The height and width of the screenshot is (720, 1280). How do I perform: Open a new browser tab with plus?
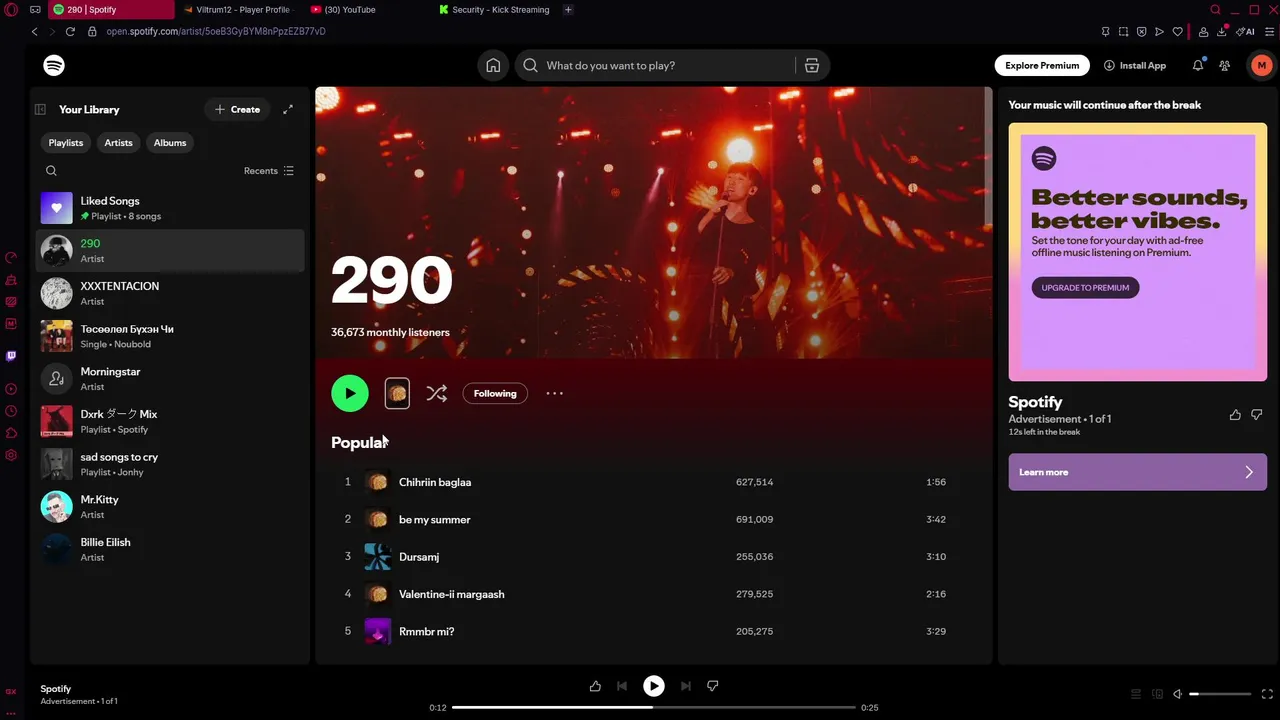point(568,10)
